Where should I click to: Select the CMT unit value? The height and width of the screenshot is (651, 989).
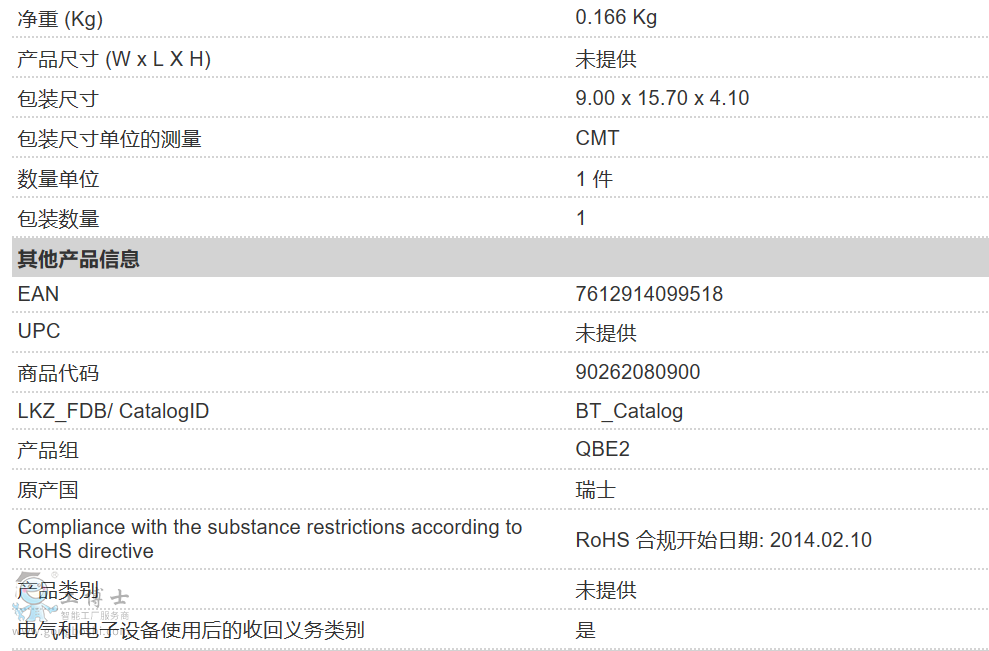(x=597, y=138)
